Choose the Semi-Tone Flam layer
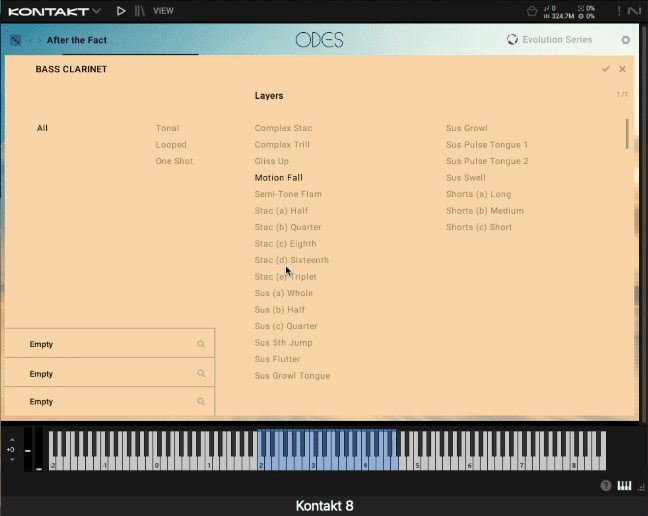648x516 pixels. 288,194
